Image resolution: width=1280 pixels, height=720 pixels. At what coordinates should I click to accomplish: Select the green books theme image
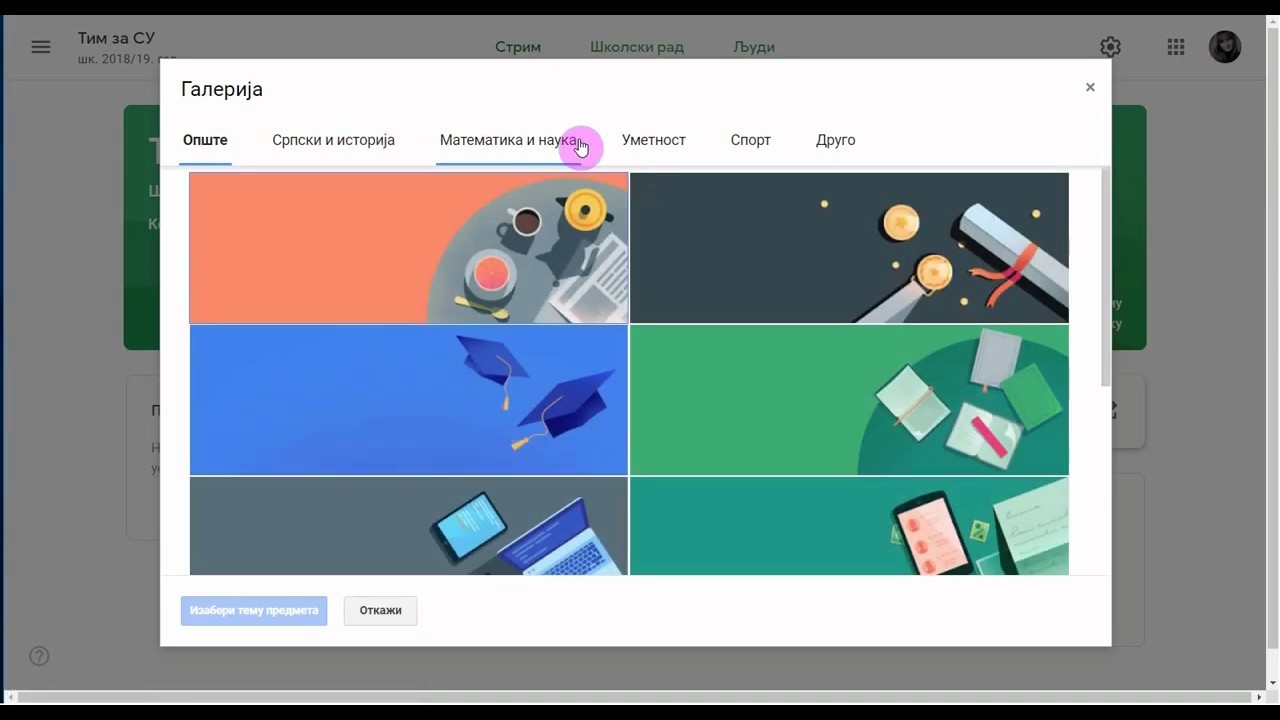[849, 400]
